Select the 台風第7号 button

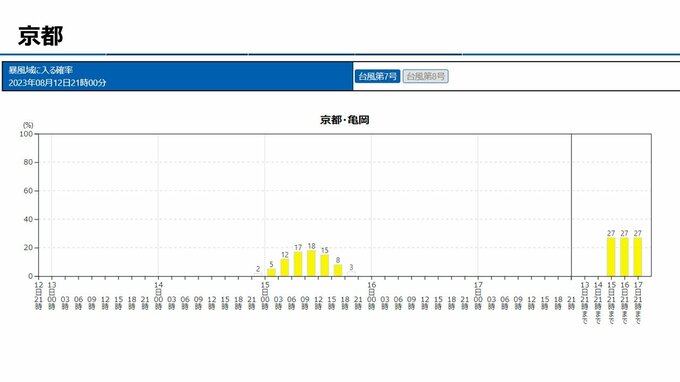point(377,76)
